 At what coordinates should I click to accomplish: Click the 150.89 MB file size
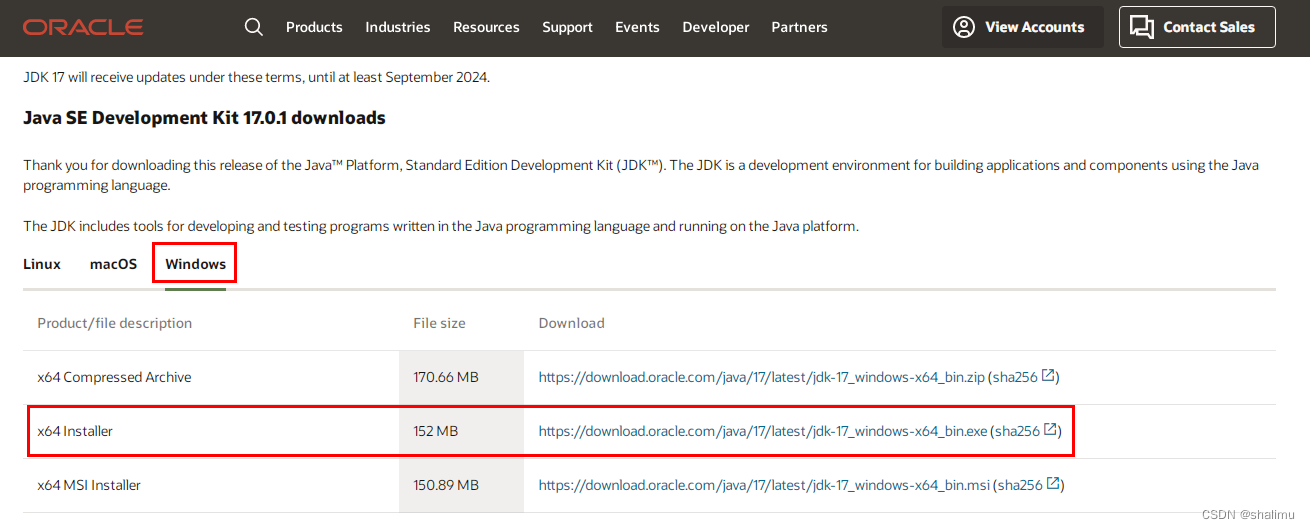(446, 485)
